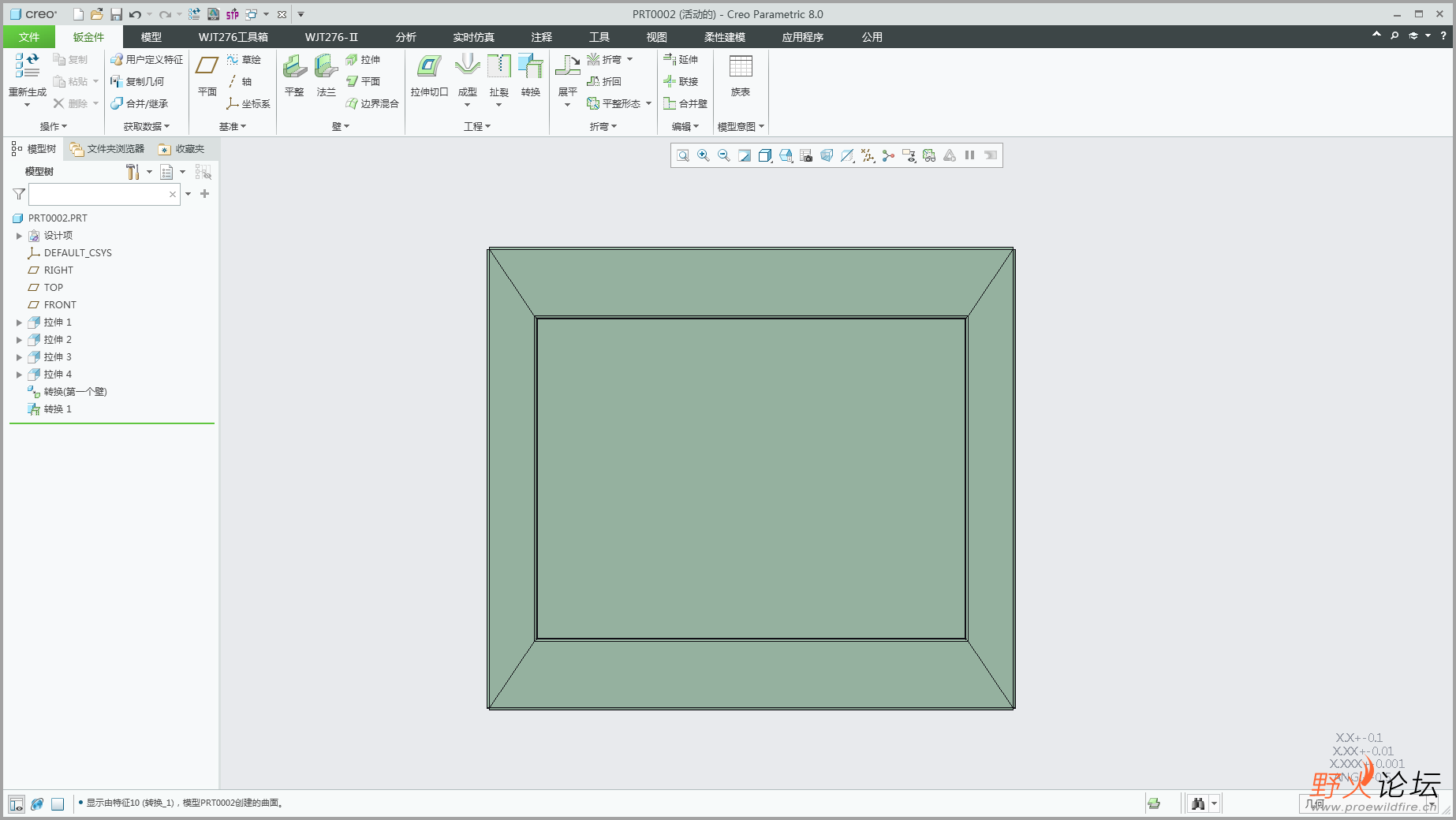Click the Open file icon
The image size is (1456, 820).
coord(97,14)
